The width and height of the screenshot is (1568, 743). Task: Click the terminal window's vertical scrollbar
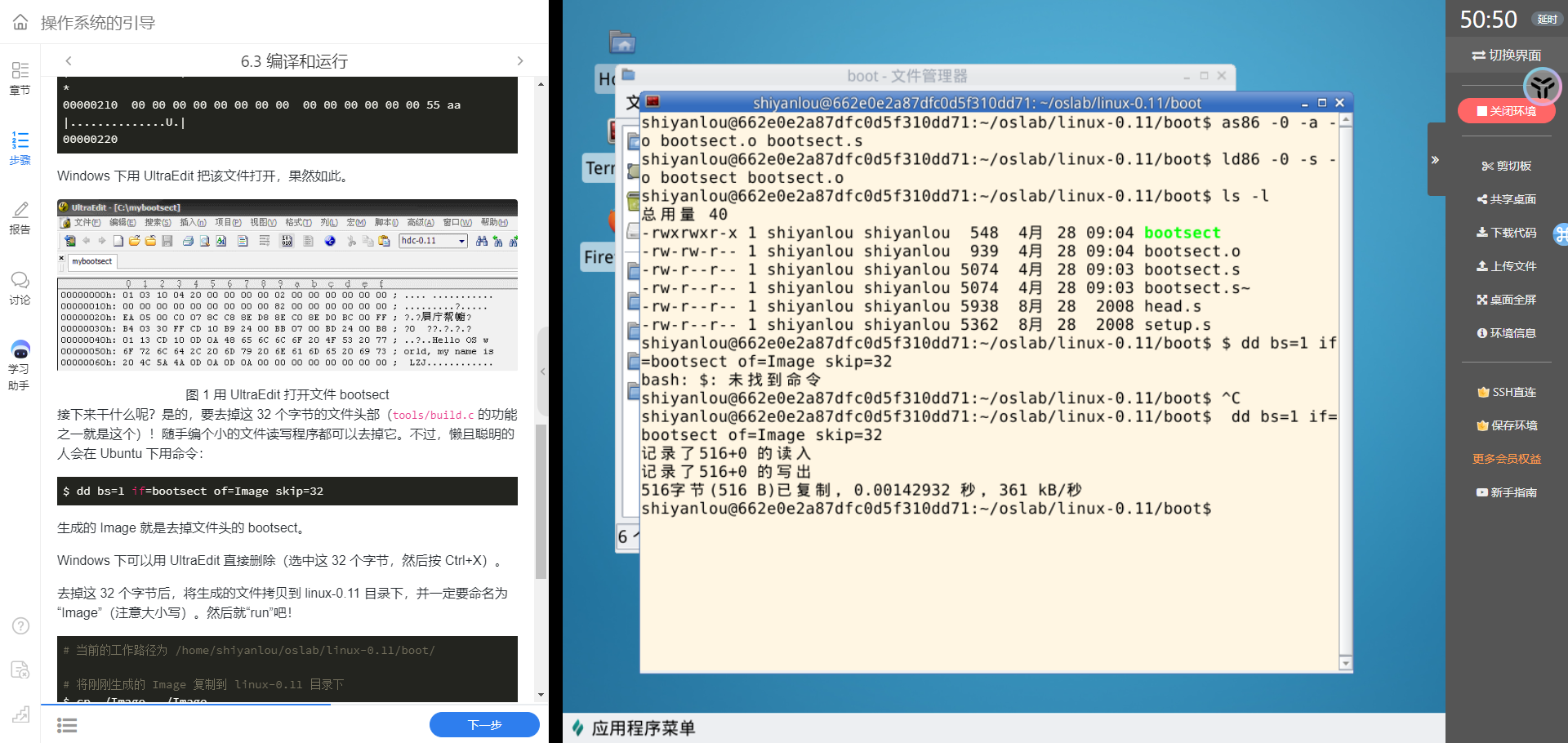[1345, 392]
